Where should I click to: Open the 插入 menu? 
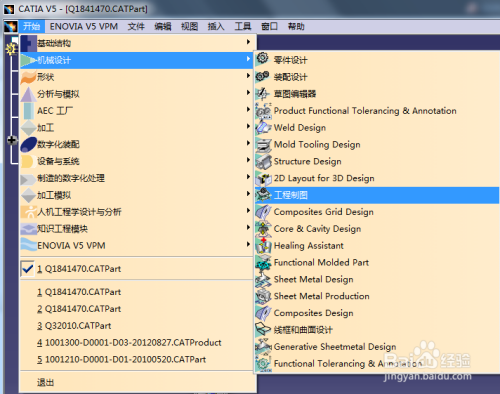coord(216,26)
